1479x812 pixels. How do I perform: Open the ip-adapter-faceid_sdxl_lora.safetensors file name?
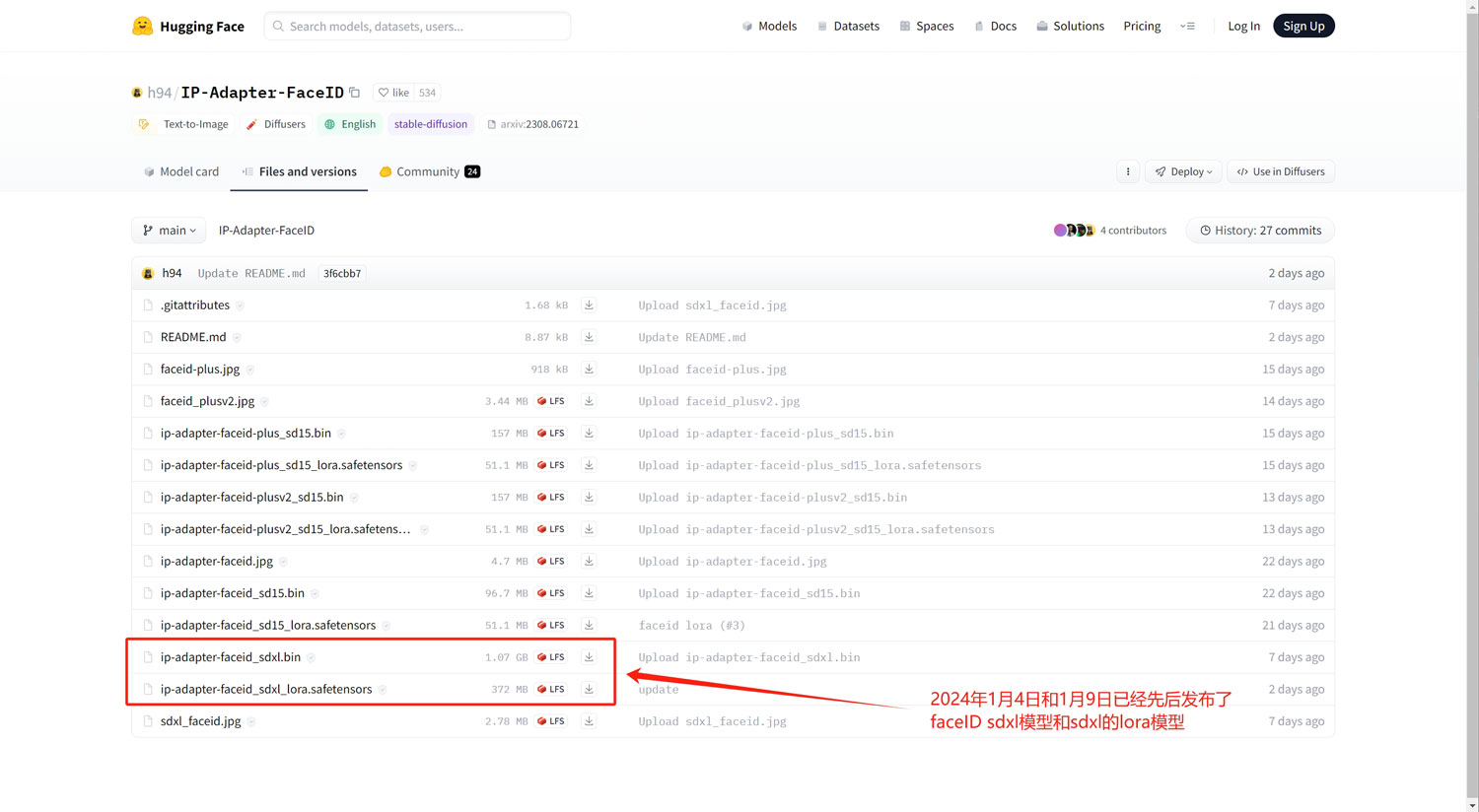(266, 690)
